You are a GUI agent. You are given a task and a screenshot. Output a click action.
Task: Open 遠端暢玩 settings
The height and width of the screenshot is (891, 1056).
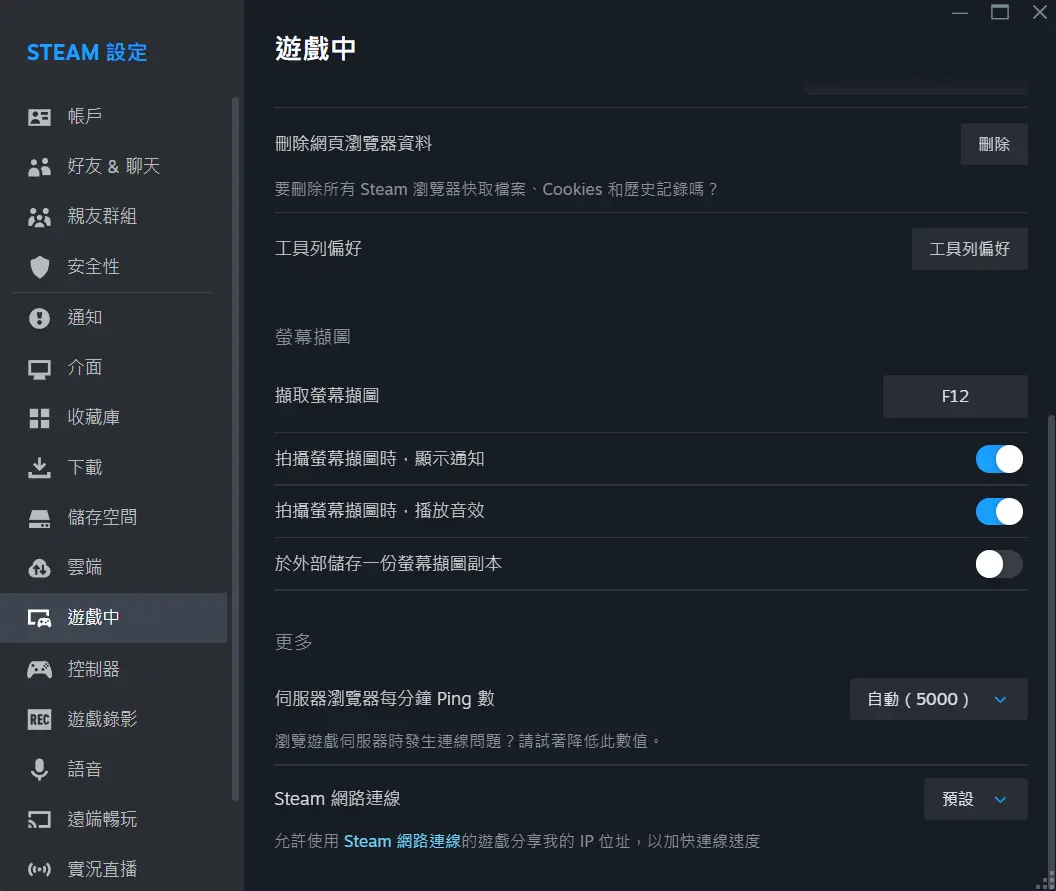pyautogui.click(x=113, y=819)
